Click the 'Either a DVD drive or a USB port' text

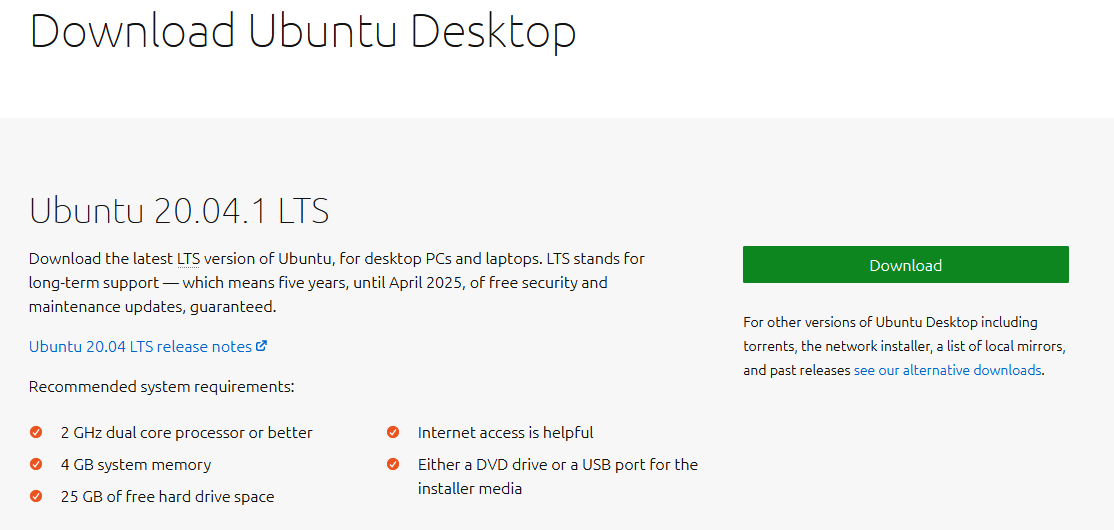[x=557, y=465]
